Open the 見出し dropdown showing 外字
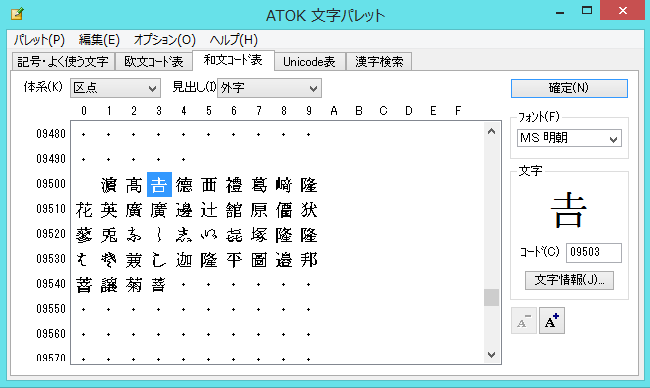 click(x=269, y=88)
